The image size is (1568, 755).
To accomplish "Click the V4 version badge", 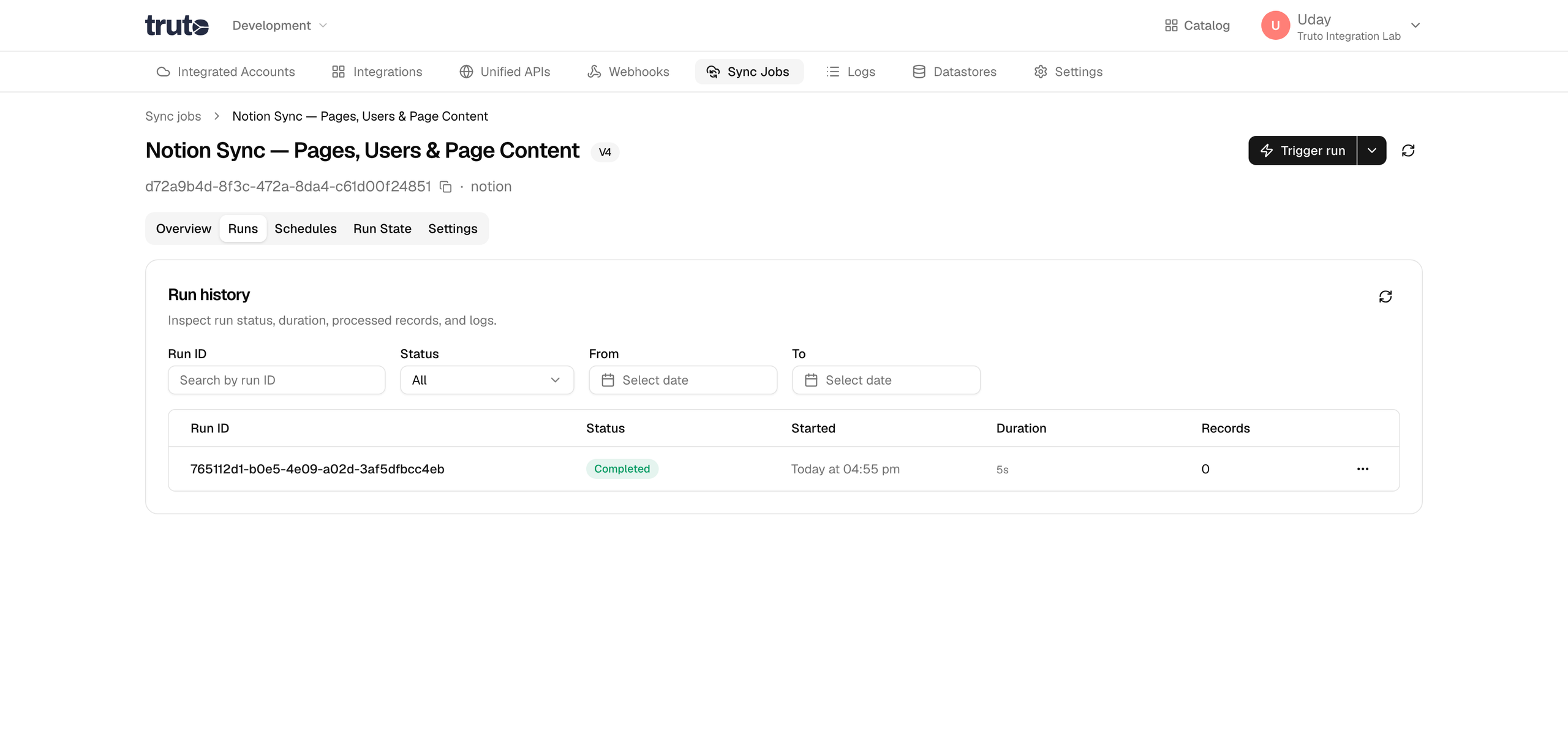I will (x=605, y=152).
